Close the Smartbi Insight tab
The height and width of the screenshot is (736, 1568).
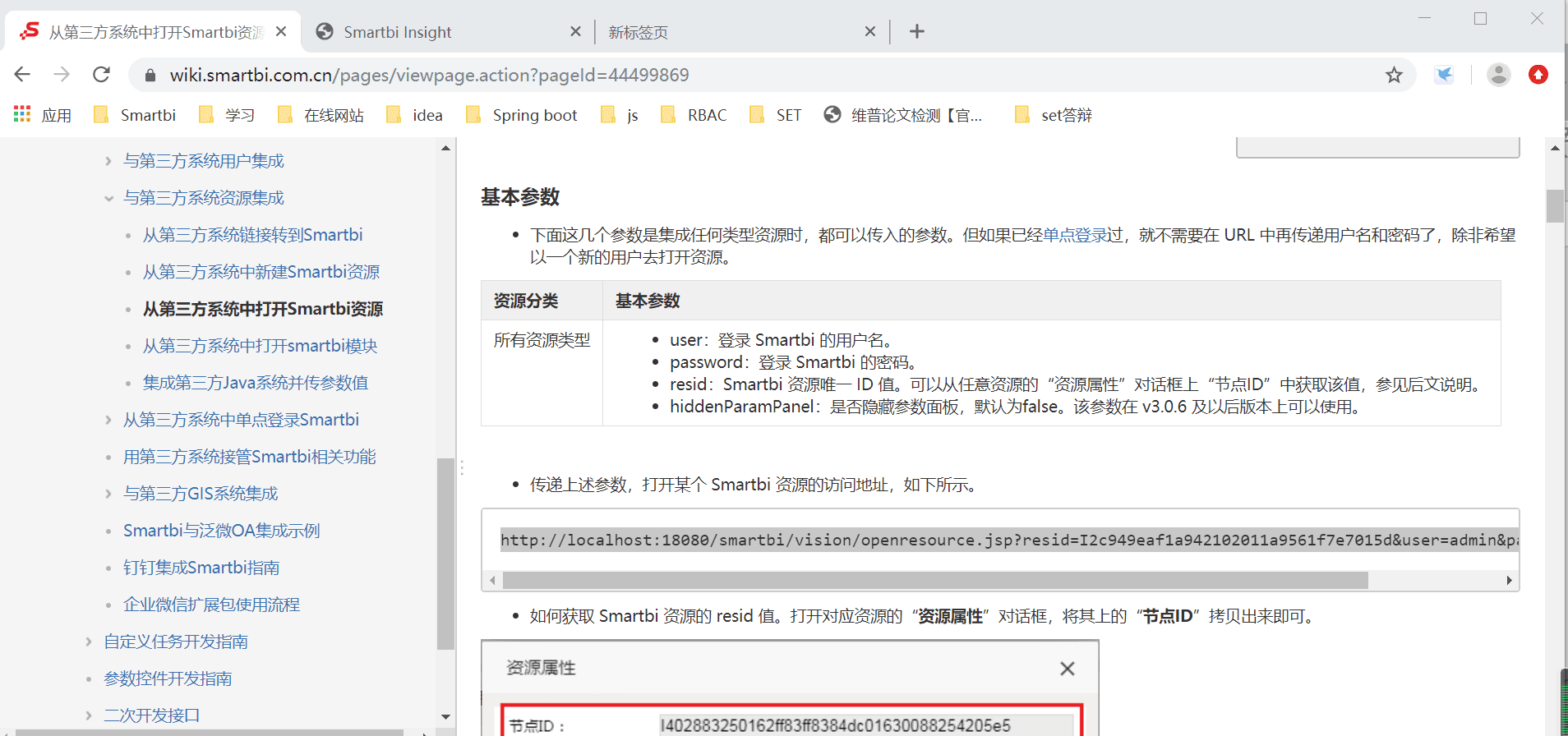click(575, 31)
